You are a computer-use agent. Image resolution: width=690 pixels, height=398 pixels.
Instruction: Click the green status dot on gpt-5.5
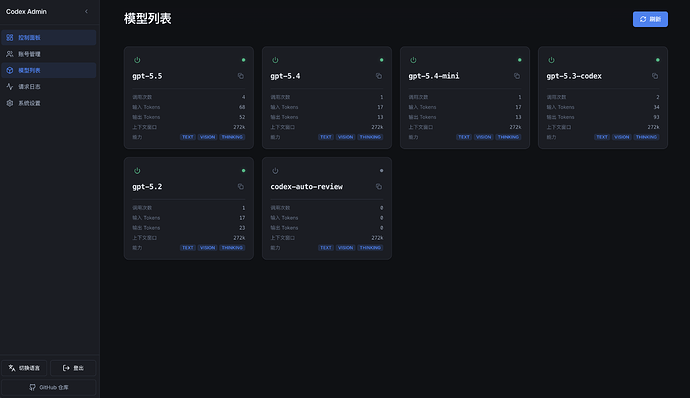(243, 60)
